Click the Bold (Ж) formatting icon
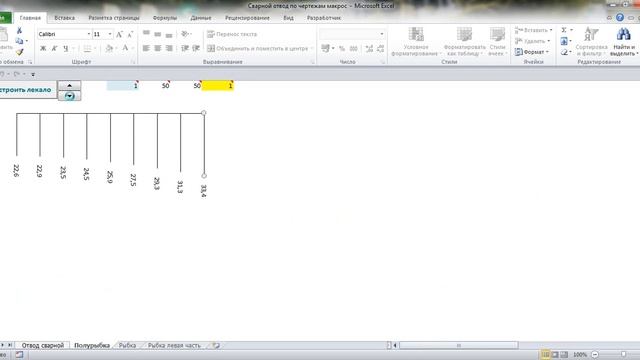 pyautogui.click(x=43, y=49)
